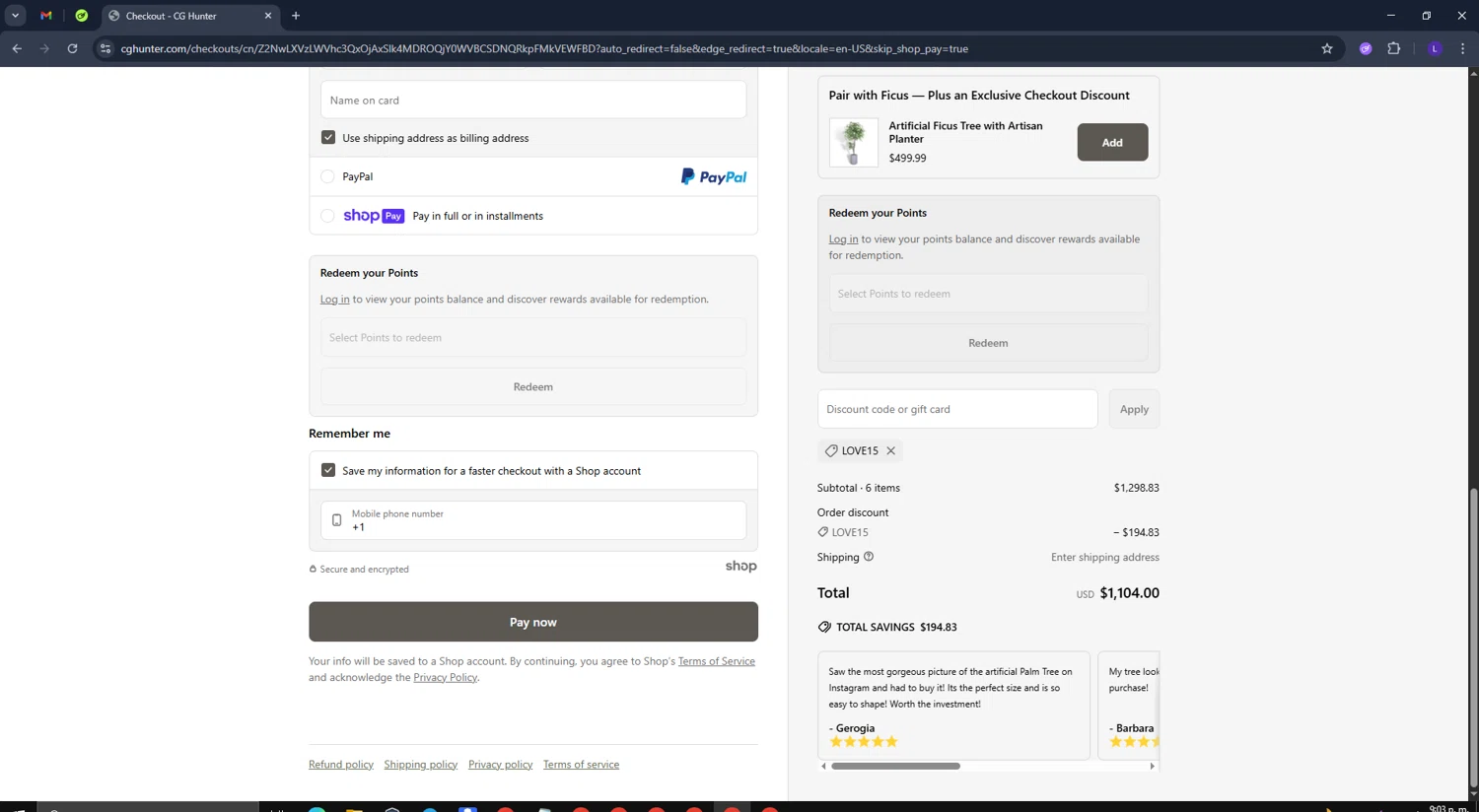The width and height of the screenshot is (1479, 812).
Task: Click the site information icon in address bar
Action: pyautogui.click(x=106, y=48)
